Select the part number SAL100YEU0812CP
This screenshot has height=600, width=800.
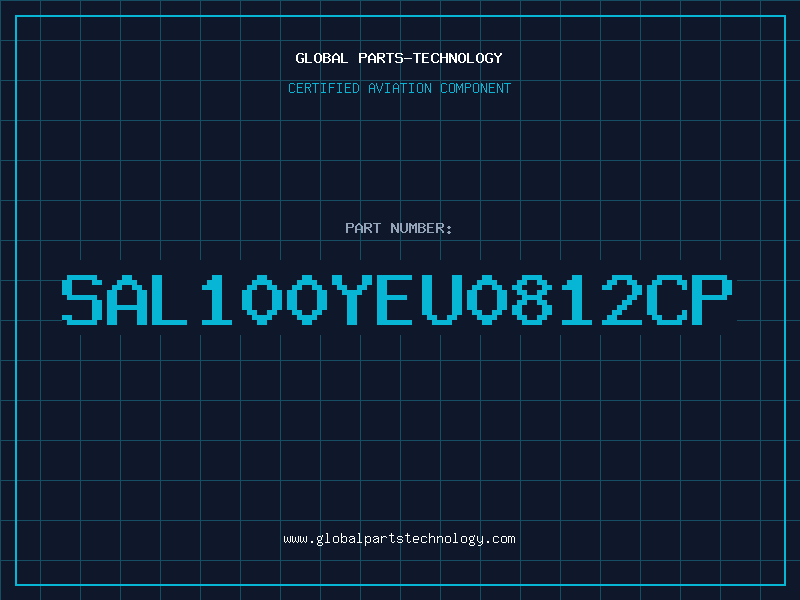click(x=397, y=299)
